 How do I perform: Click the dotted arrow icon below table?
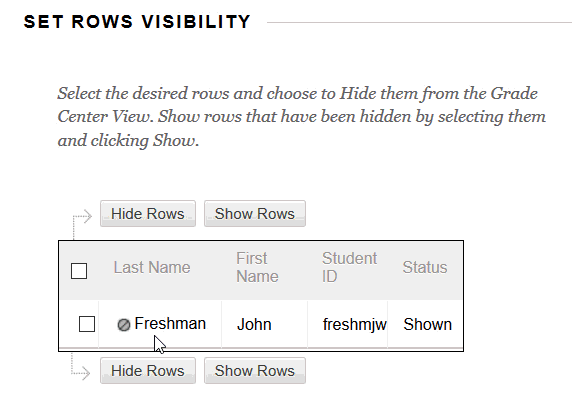tap(81, 366)
